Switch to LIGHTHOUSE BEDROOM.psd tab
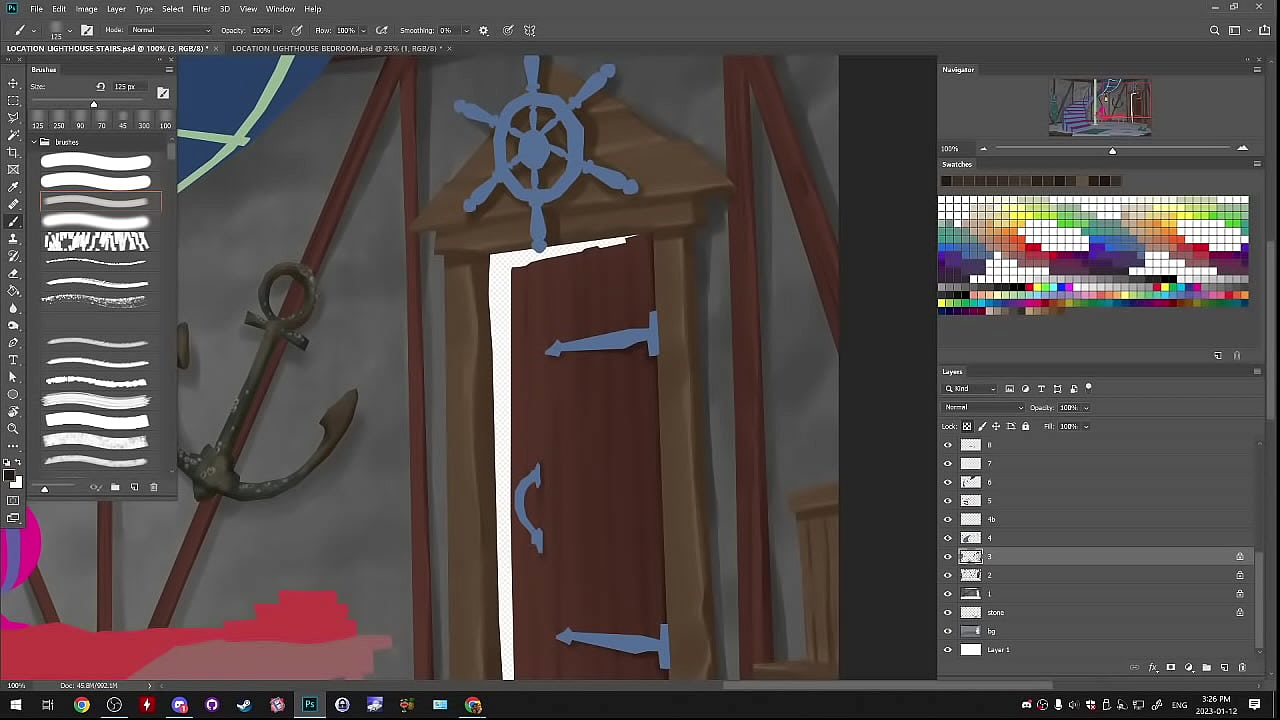The width and height of the screenshot is (1280, 720). coord(336,48)
